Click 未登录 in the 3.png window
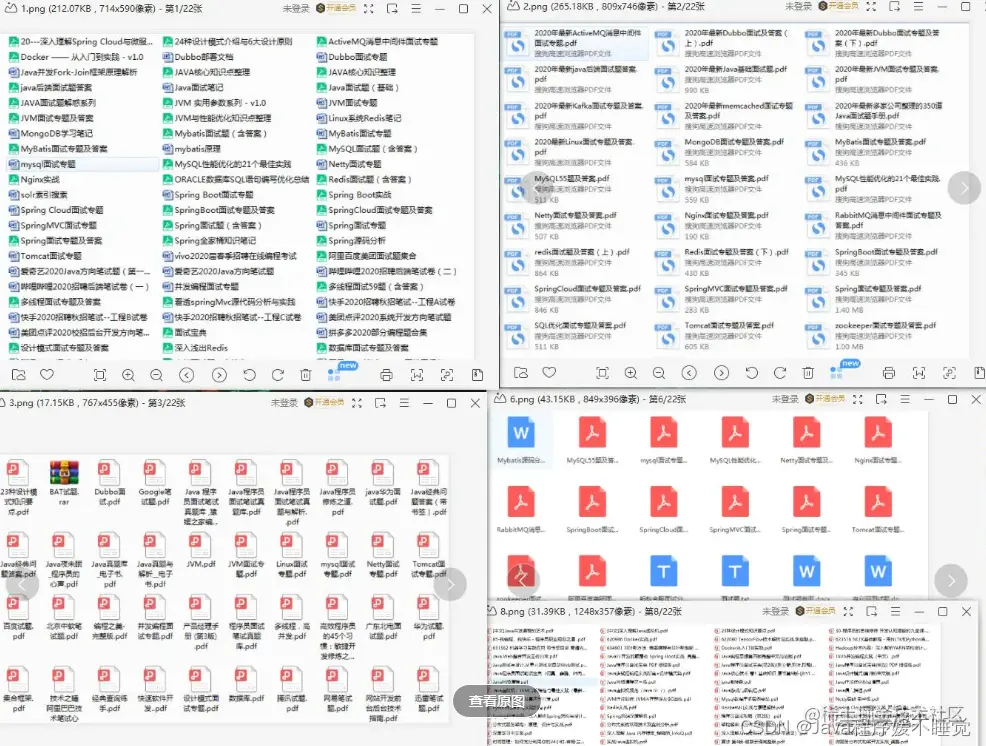The width and height of the screenshot is (986, 746). 284,403
